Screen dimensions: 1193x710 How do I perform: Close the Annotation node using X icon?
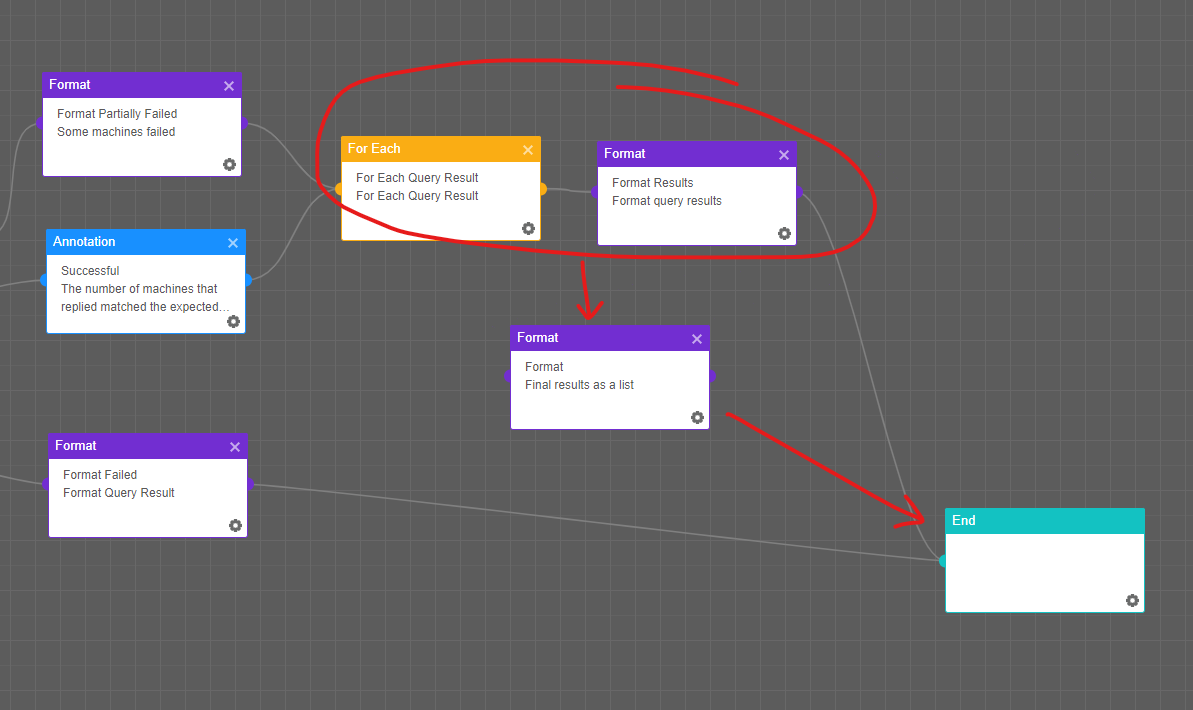pos(233,243)
